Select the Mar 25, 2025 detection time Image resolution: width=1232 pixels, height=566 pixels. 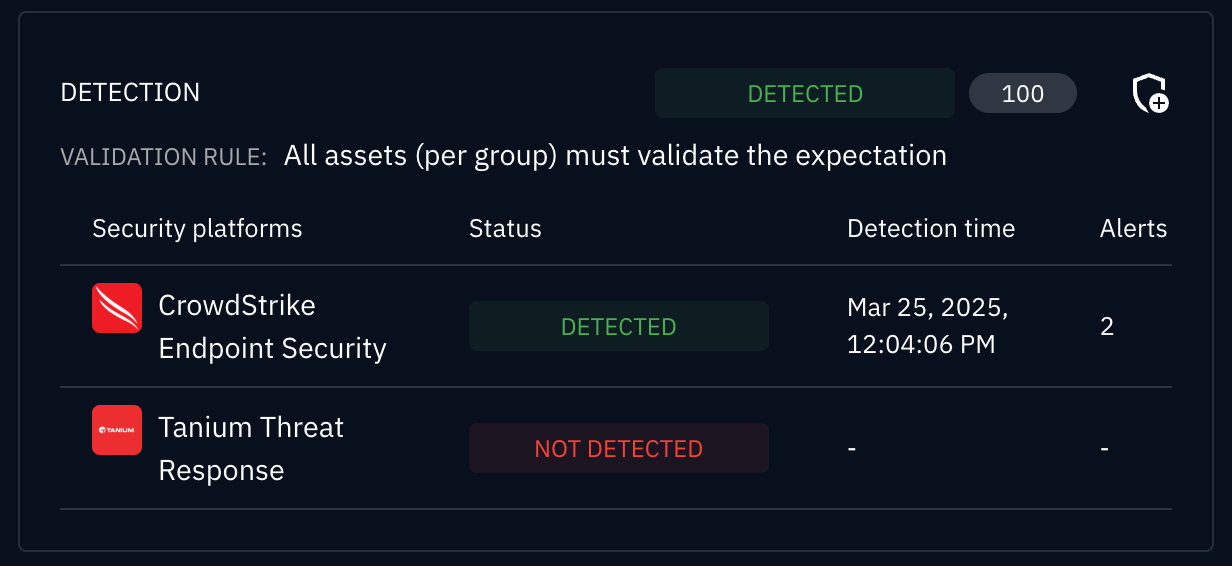(x=927, y=326)
